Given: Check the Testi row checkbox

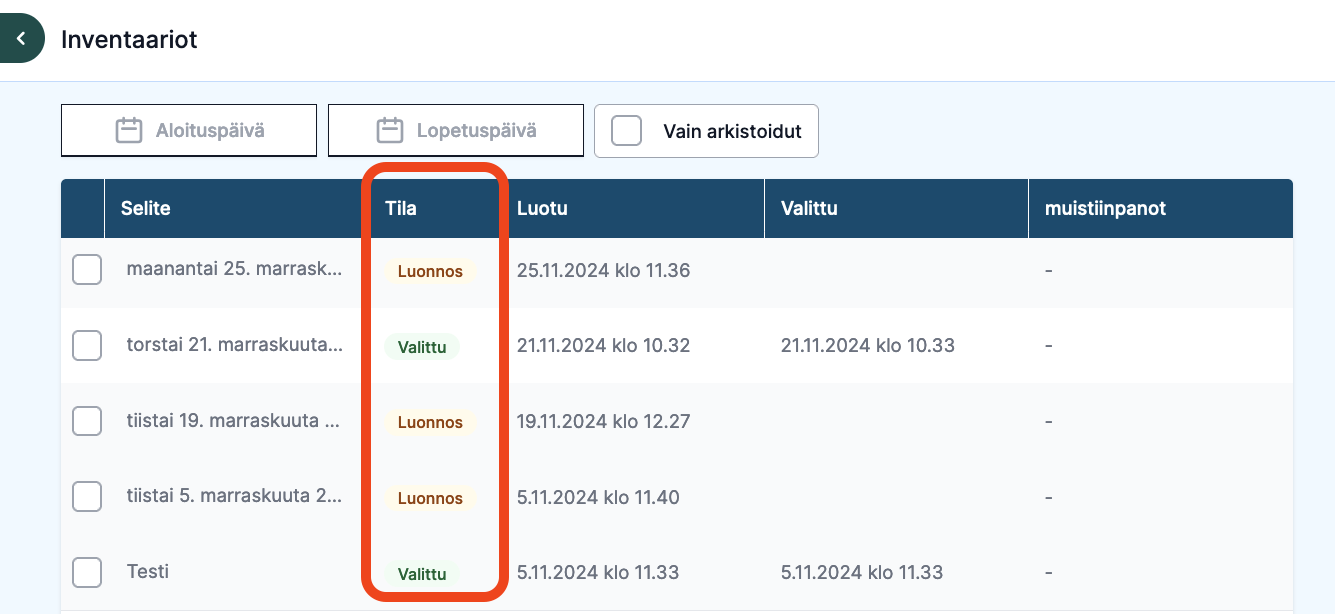Looking at the screenshot, I should [x=87, y=572].
